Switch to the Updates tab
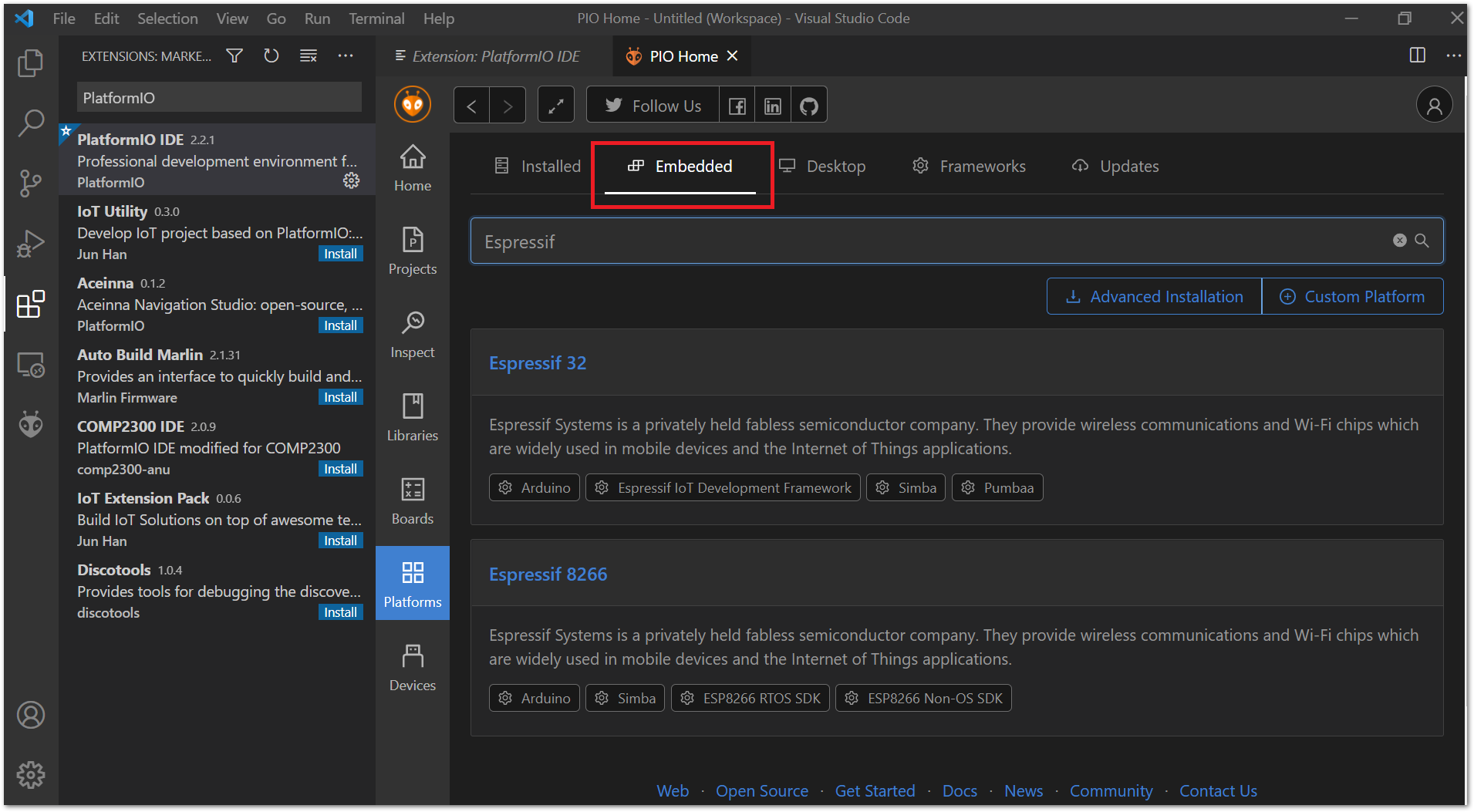The width and height of the screenshot is (1474, 812). tap(1115, 166)
